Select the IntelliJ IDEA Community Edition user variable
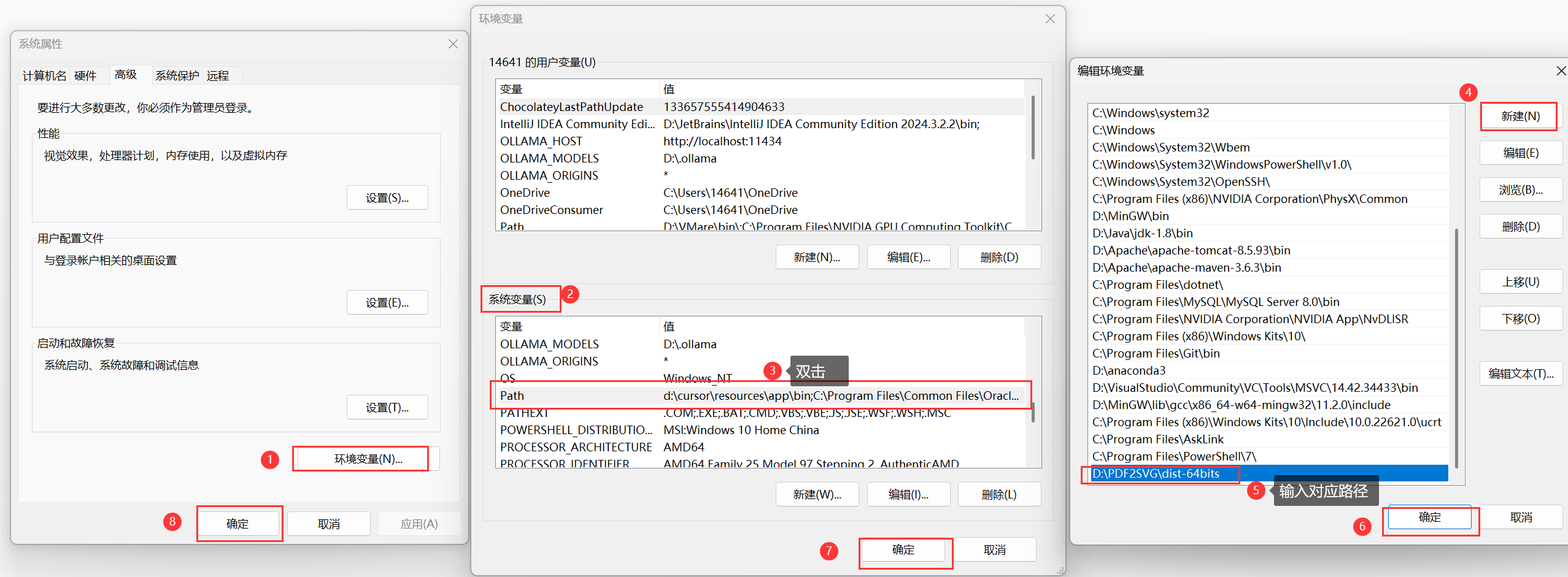The width and height of the screenshot is (1568, 577). coord(761,124)
